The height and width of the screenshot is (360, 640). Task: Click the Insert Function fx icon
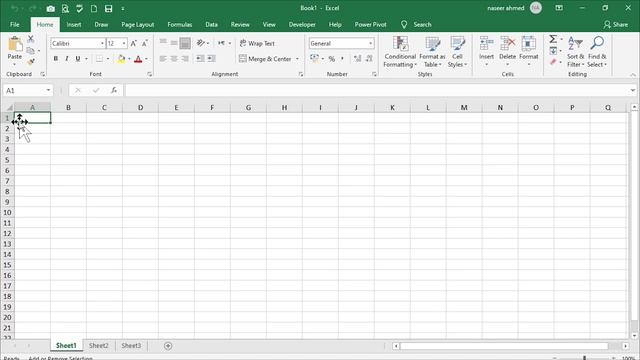(114, 90)
